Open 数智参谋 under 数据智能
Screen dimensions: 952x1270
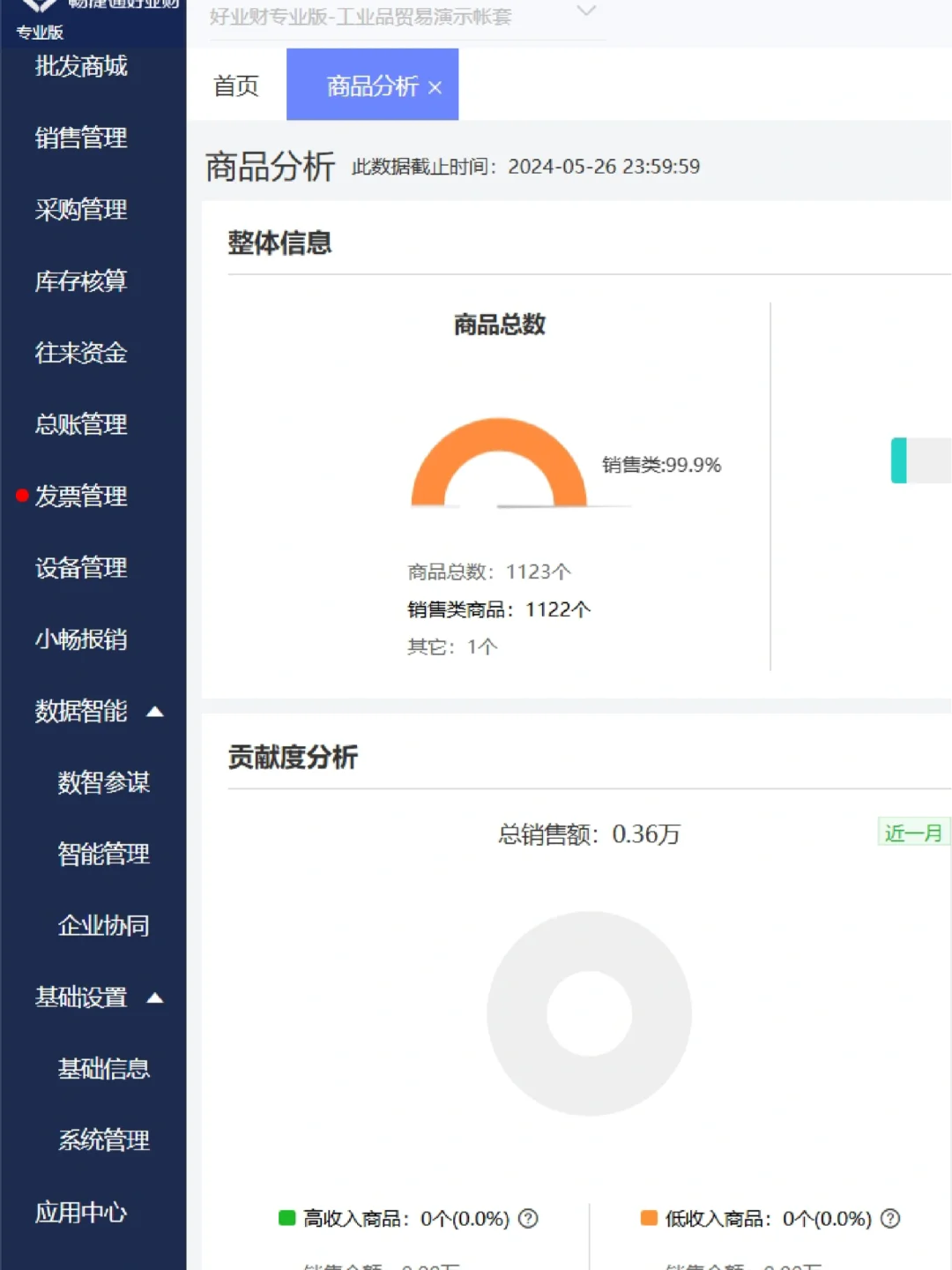point(104,783)
